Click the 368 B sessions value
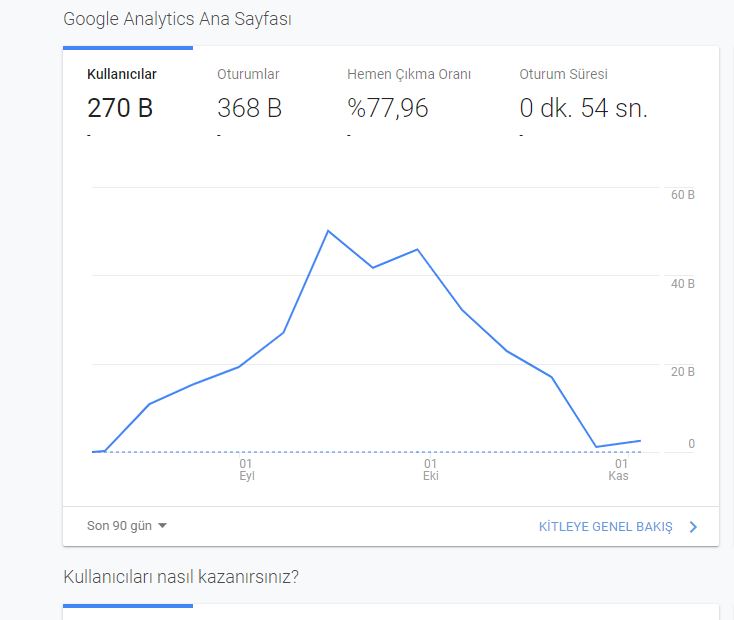This screenshot has height=620, width=734. (249, 108)
